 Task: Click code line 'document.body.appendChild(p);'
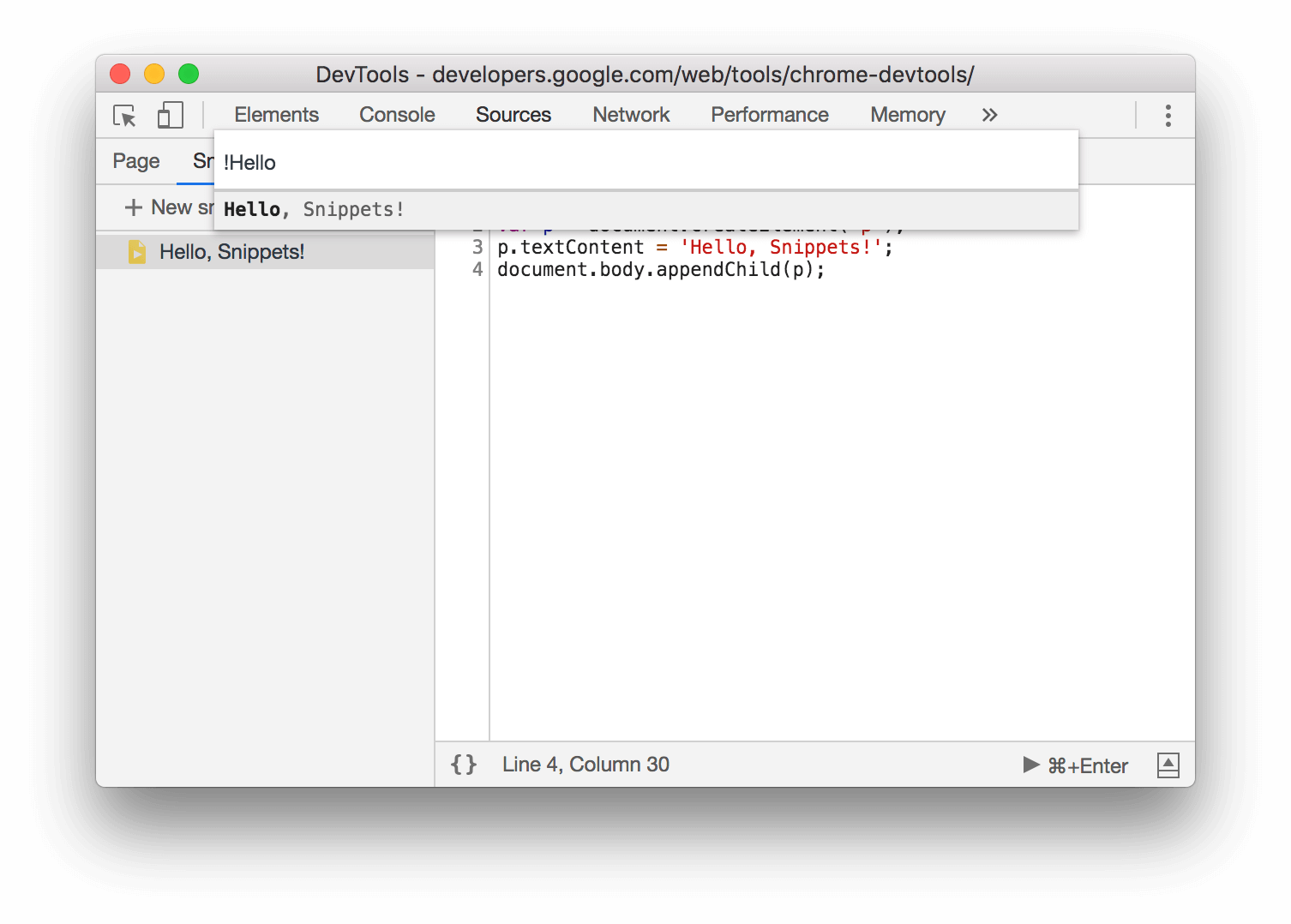click(661, 270)
